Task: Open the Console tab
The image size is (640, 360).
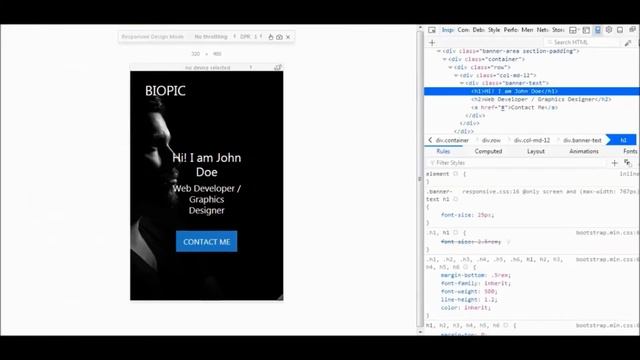Action: (x=463, y=30)
